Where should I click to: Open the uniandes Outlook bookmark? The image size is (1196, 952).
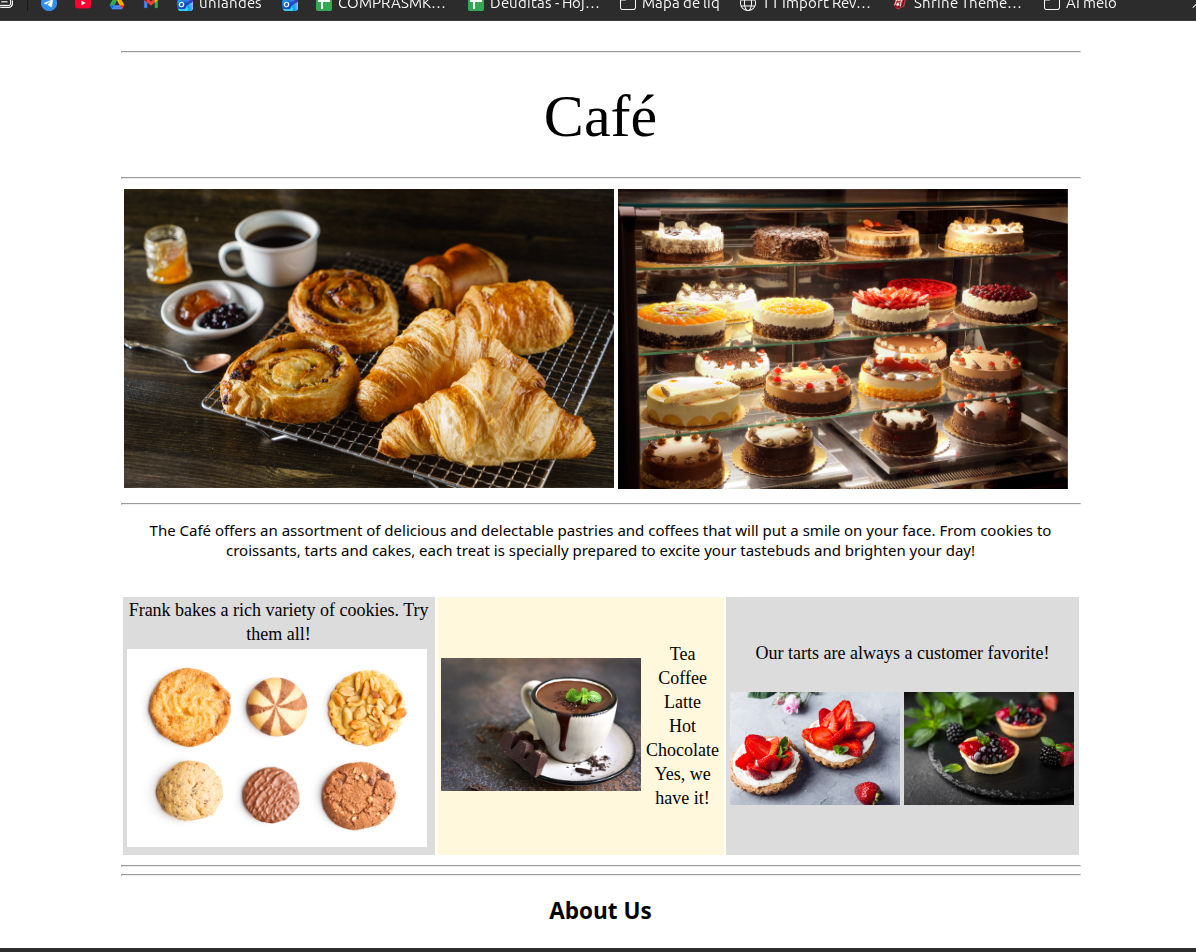click(x=219, y=5)
